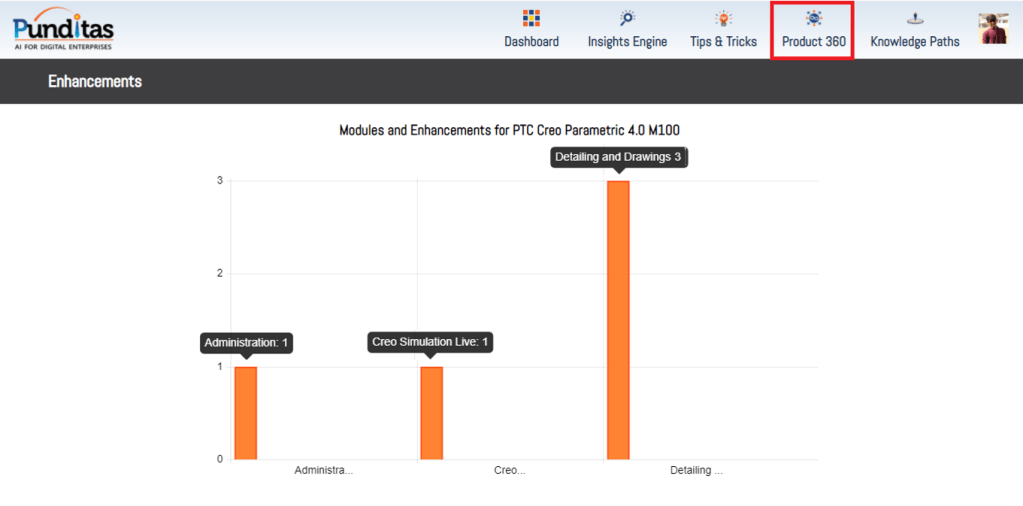Open the Knowledge Paths text label
1023x506 pixels.
pyautogui.click(x=914, y=42)
